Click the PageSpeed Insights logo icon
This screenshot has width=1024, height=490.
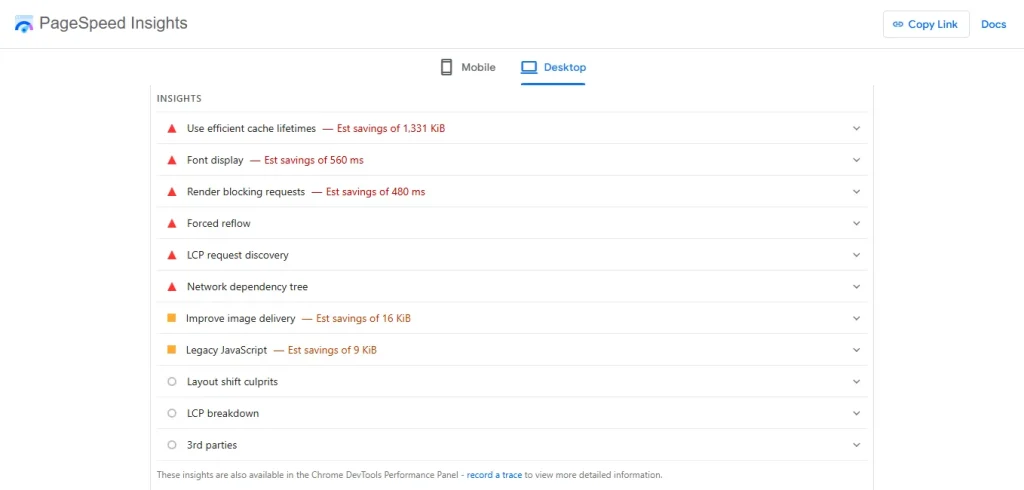(24, 24)
